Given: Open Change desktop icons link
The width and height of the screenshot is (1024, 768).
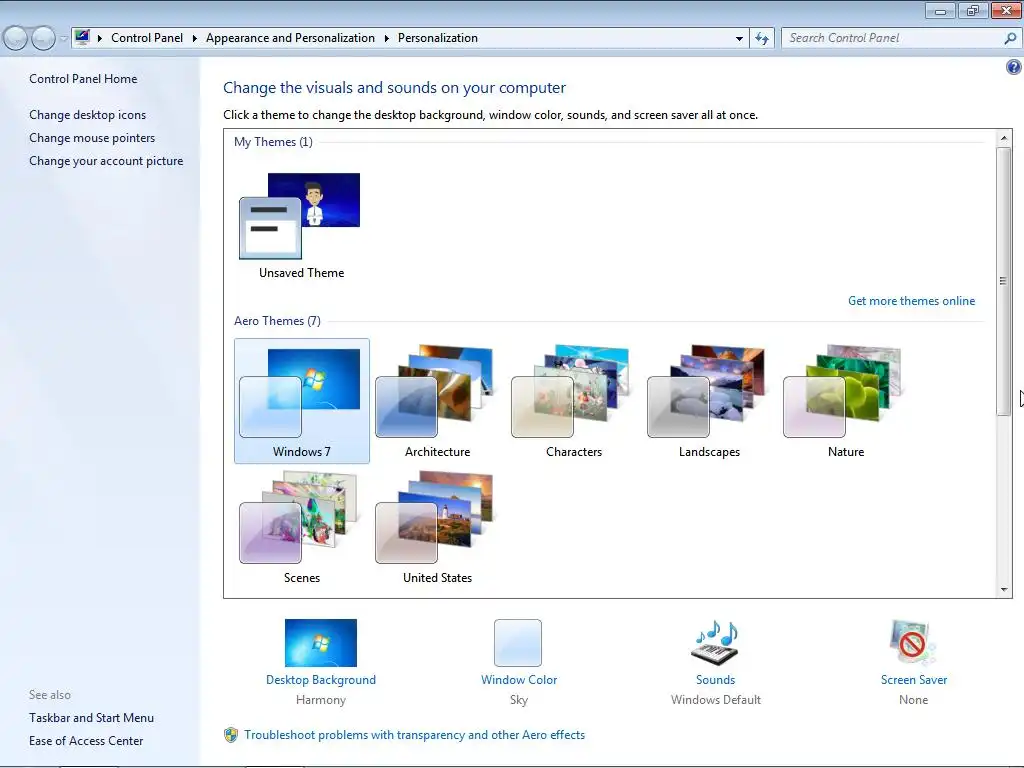Looking at the screenshot, I should point(88,114).
